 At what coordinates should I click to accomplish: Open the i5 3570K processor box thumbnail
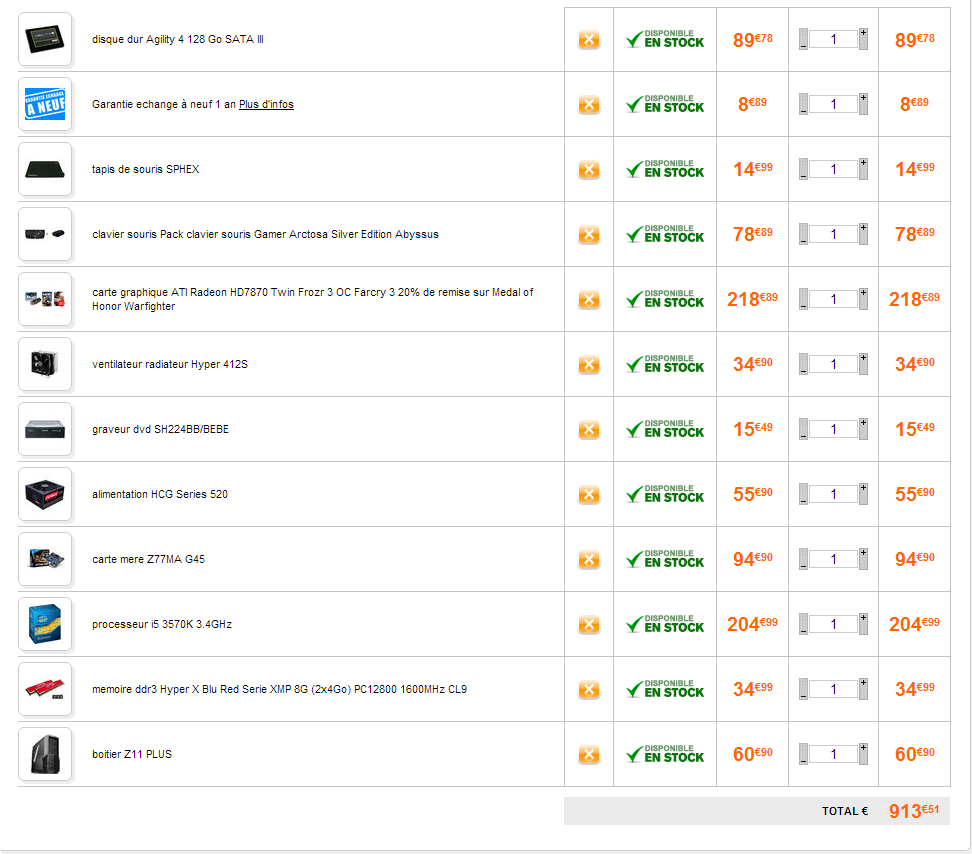click(x=45, y=624)
